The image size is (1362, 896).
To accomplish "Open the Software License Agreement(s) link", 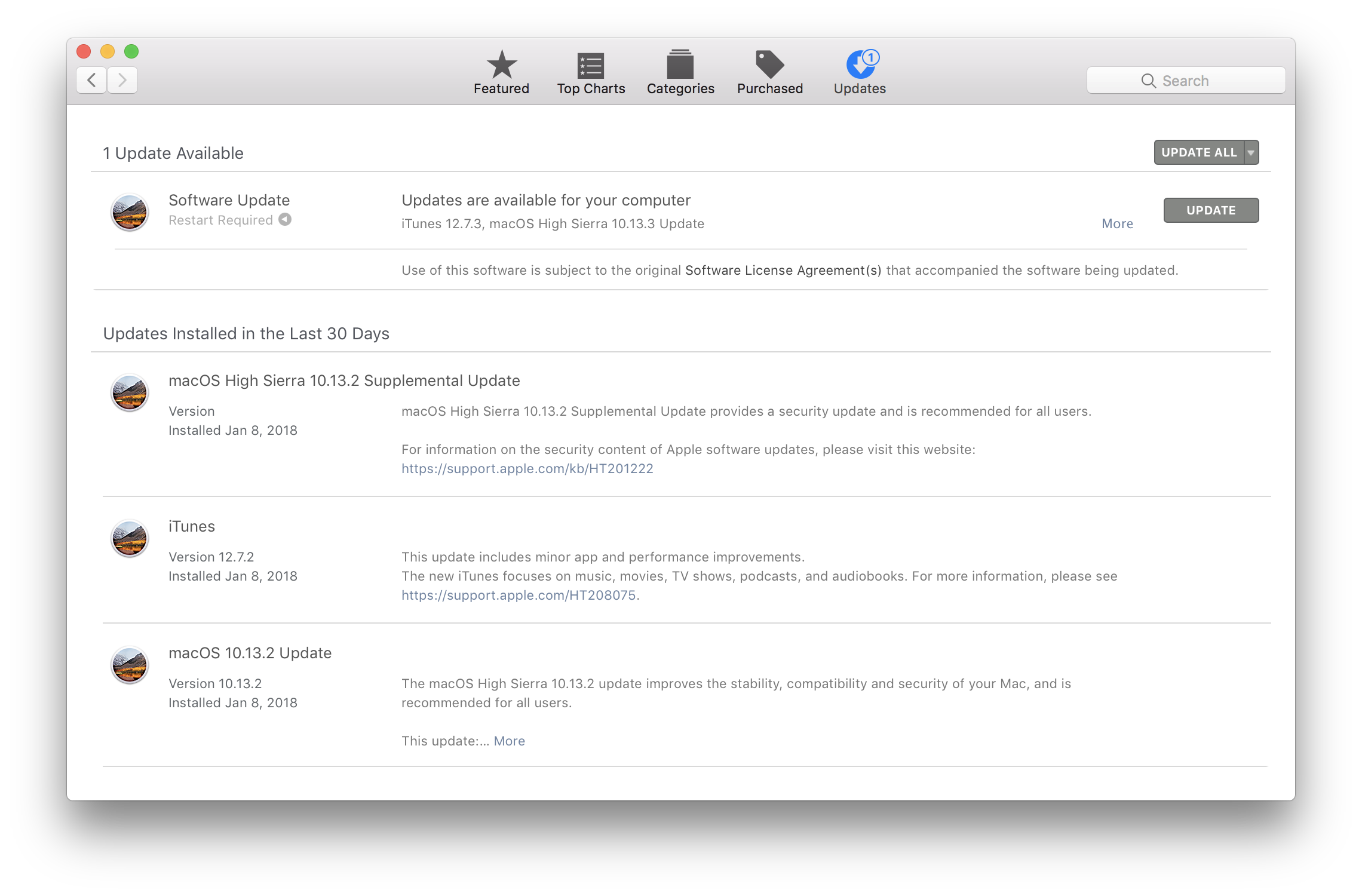I will (x=783, y=270).
